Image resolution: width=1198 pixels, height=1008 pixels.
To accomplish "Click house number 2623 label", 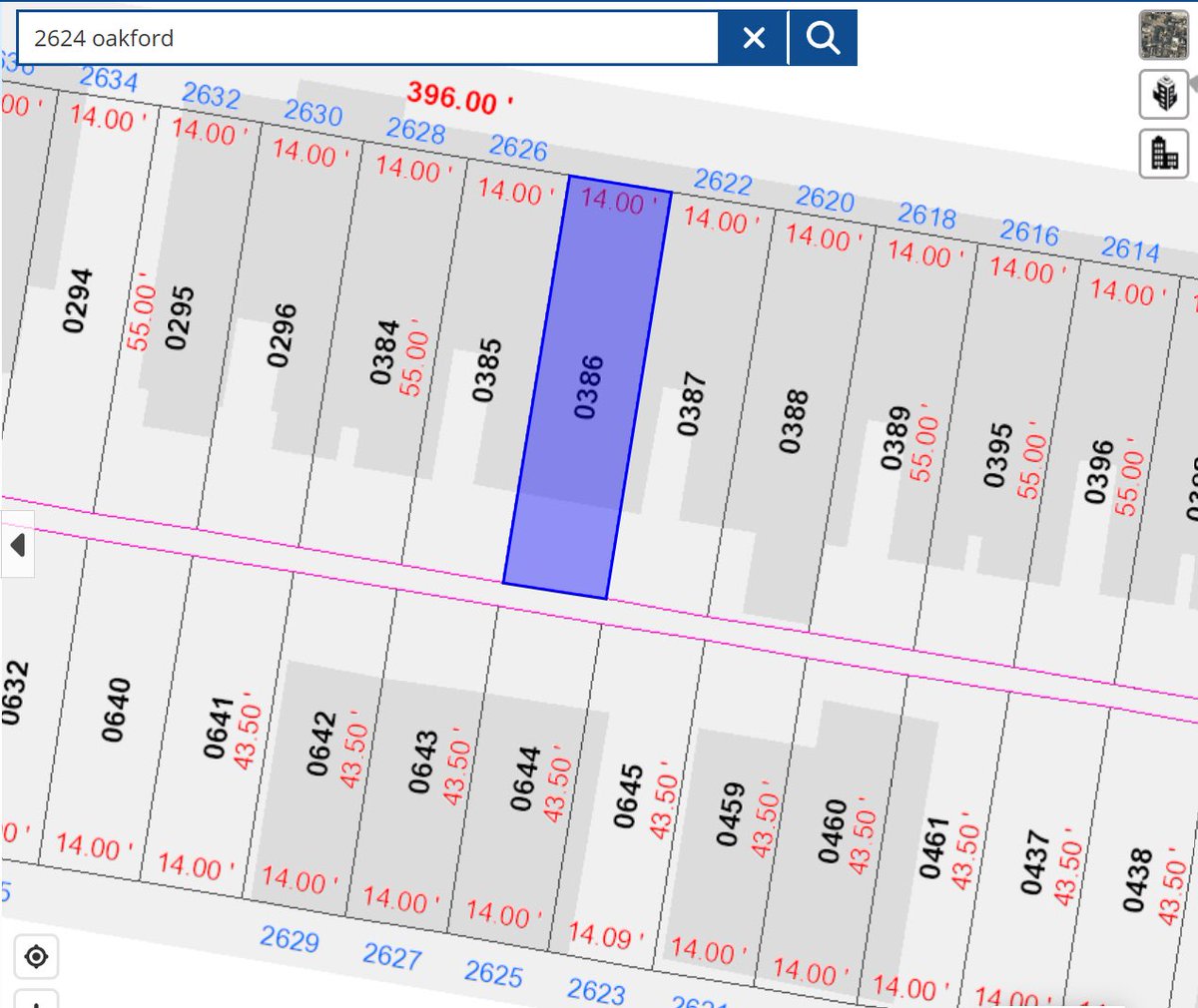I will pyautogui.click(x=597, y=990).
